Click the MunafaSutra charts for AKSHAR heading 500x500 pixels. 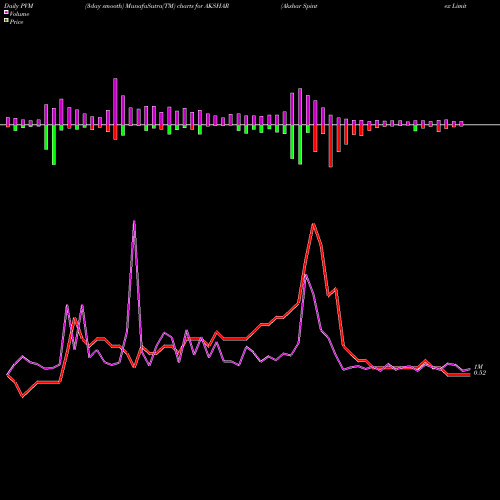157,6
